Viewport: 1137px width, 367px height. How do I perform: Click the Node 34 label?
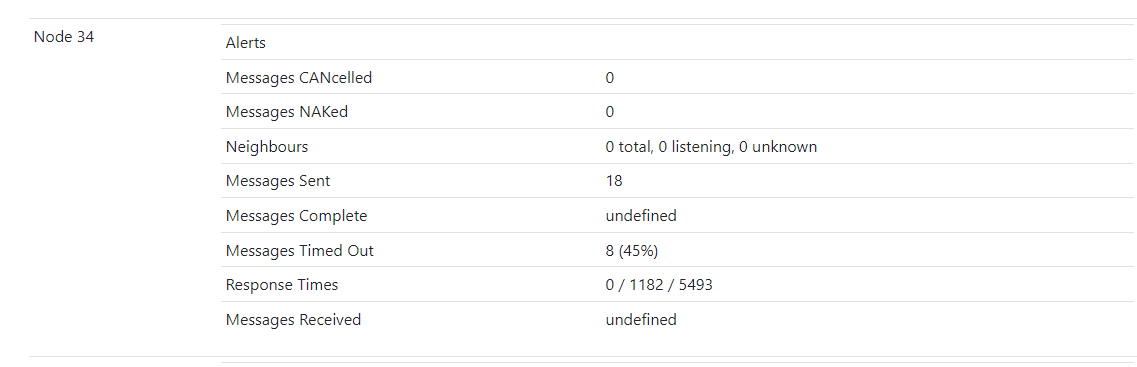click(x=64, y=37)
